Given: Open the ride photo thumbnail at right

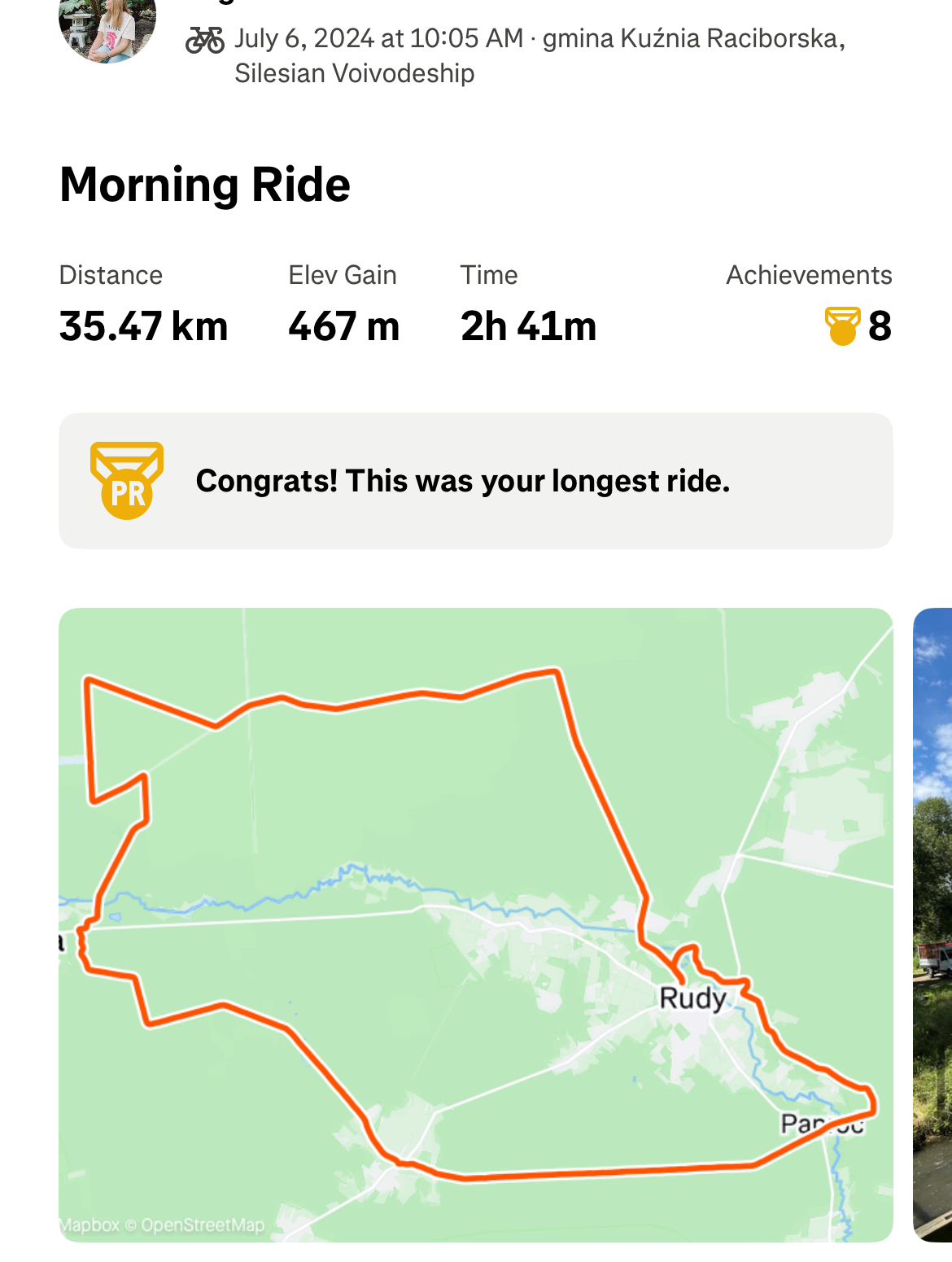Looking at the screenshot, I should point(932,924).
